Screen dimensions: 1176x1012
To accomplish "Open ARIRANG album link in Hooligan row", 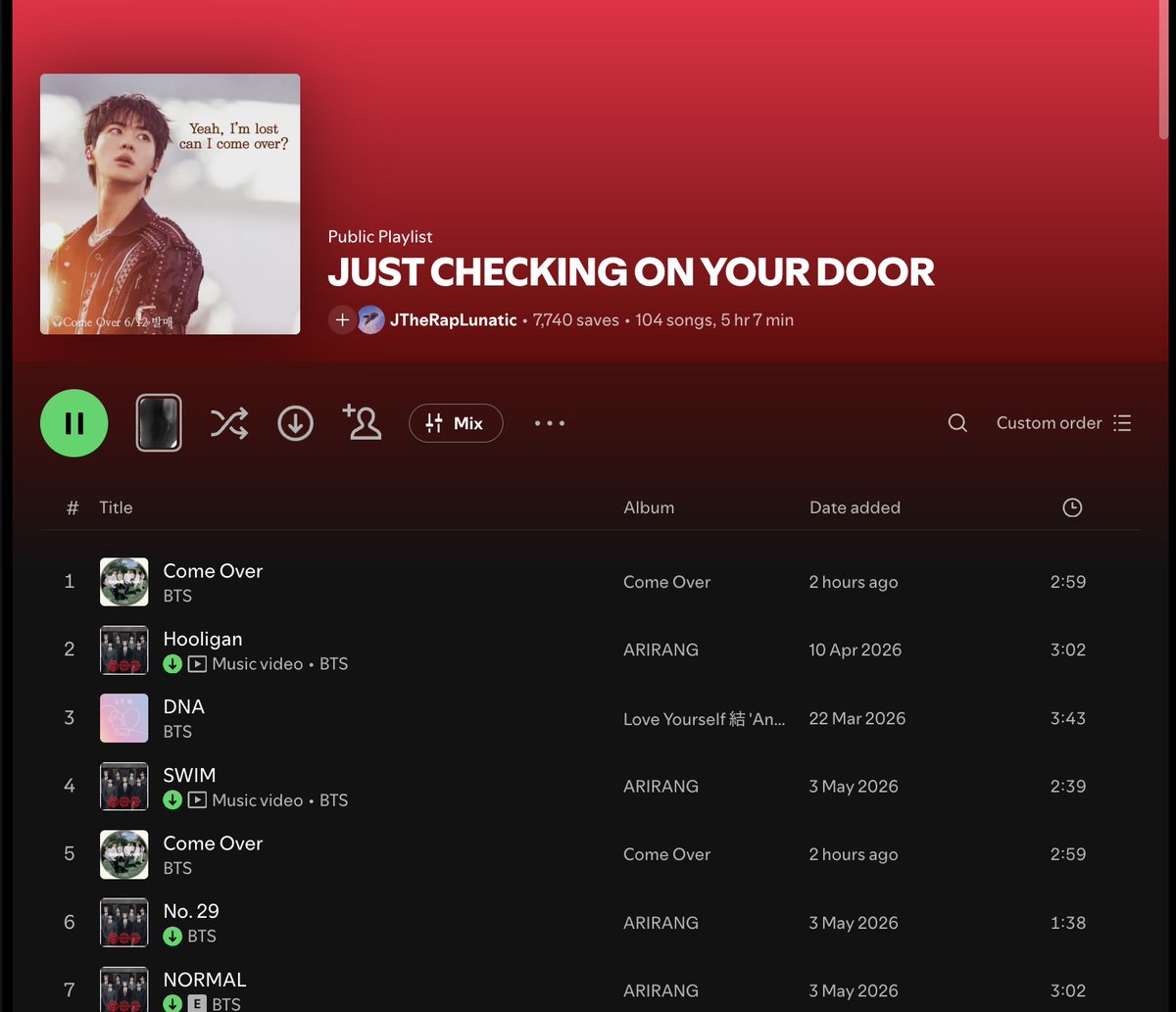I will [661, 650].
